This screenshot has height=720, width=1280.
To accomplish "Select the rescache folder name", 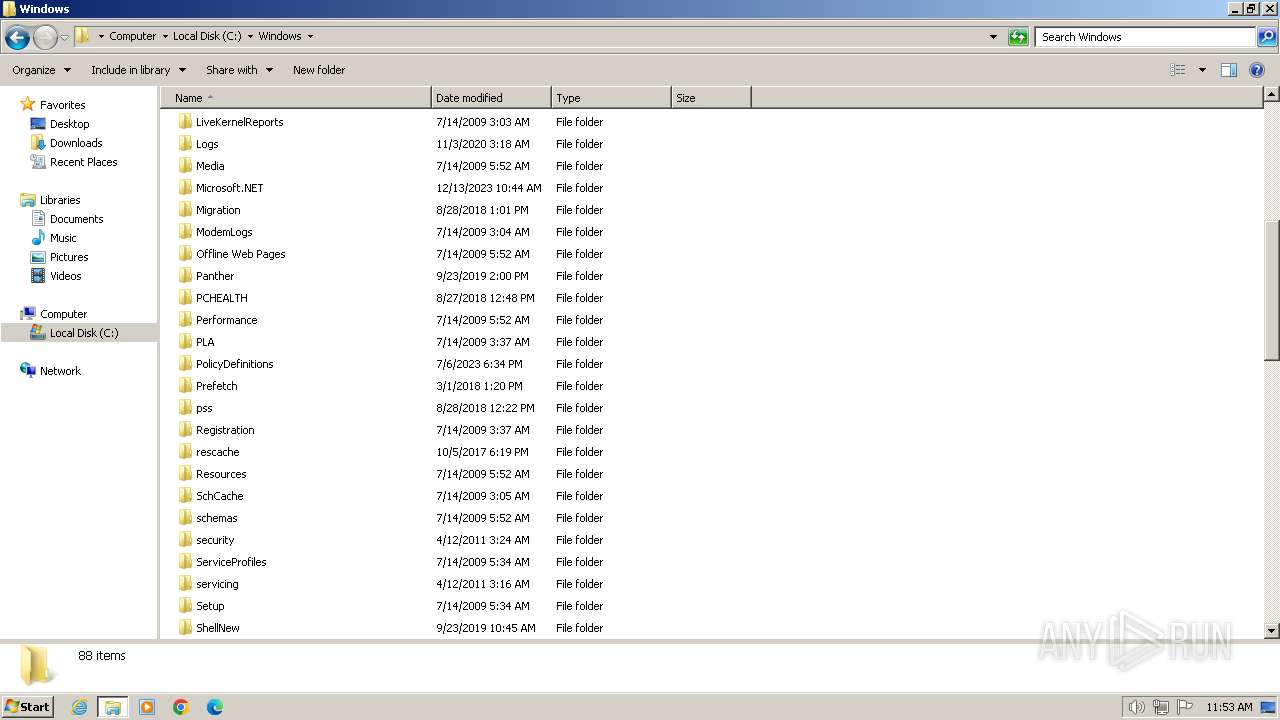I will click(217, 452).
